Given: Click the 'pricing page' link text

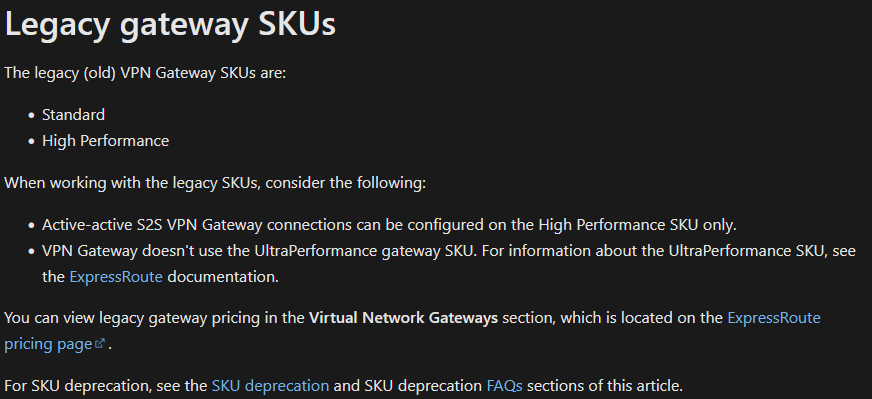Looking at the screenshot, I should (48, 344).
